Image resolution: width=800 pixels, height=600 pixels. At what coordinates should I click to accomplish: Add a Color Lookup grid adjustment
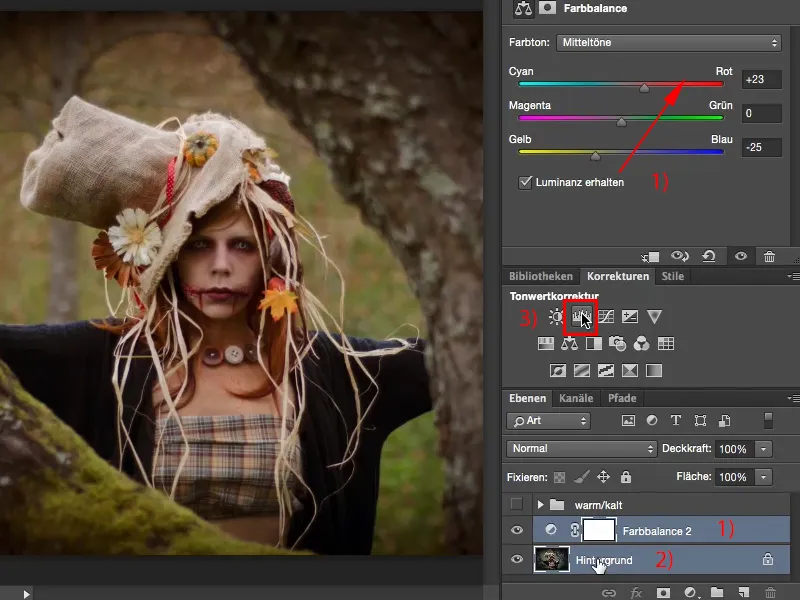coord(666,343)
